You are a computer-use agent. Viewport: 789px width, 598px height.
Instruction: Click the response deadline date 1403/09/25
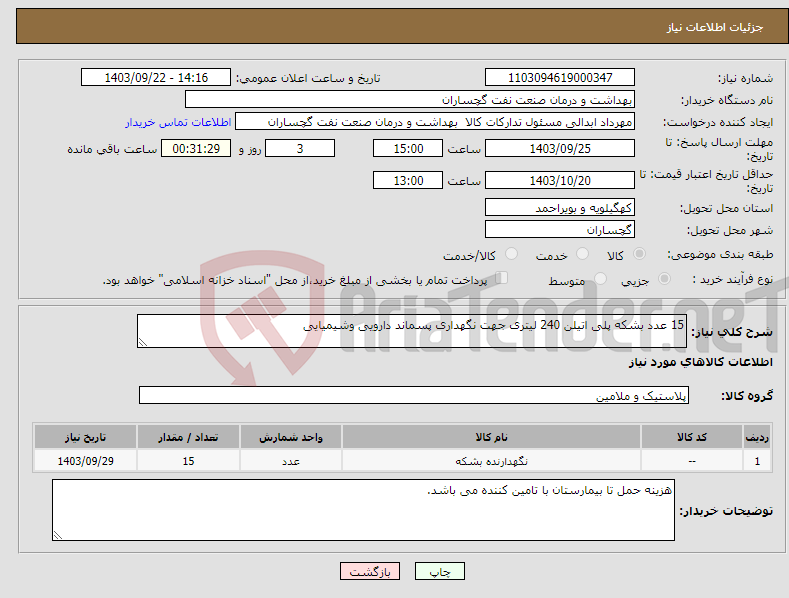coord(560,148)
